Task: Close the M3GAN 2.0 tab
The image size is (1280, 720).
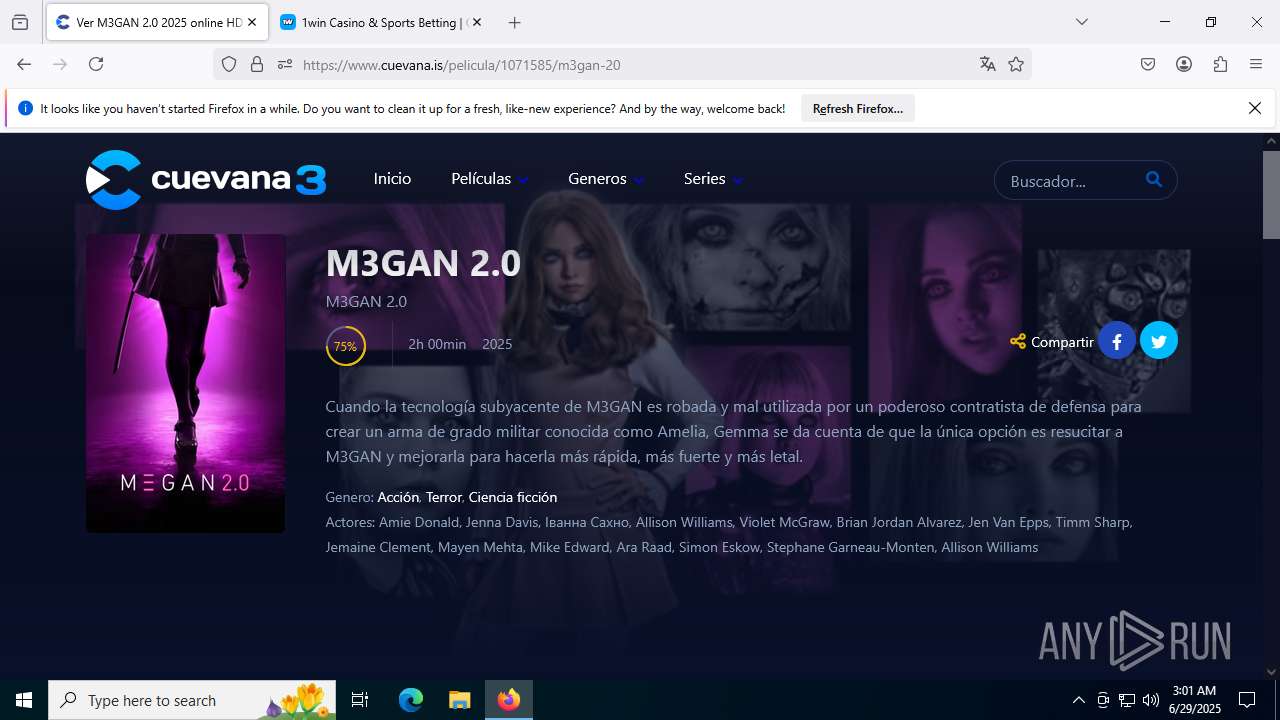Action: pyautogui.click(x=252, y=22)
